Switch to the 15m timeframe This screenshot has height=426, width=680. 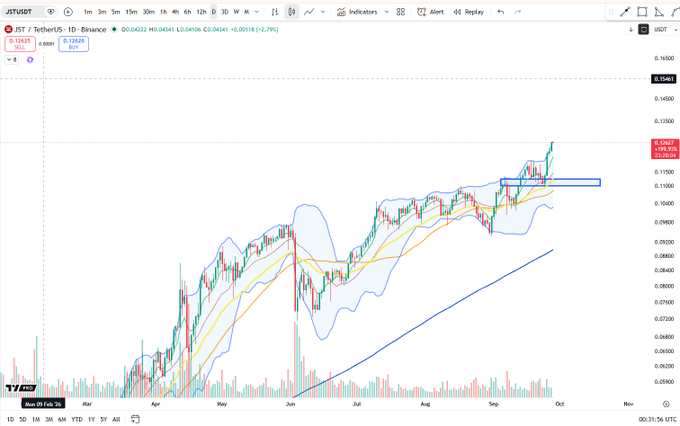(x=131, y=12)
